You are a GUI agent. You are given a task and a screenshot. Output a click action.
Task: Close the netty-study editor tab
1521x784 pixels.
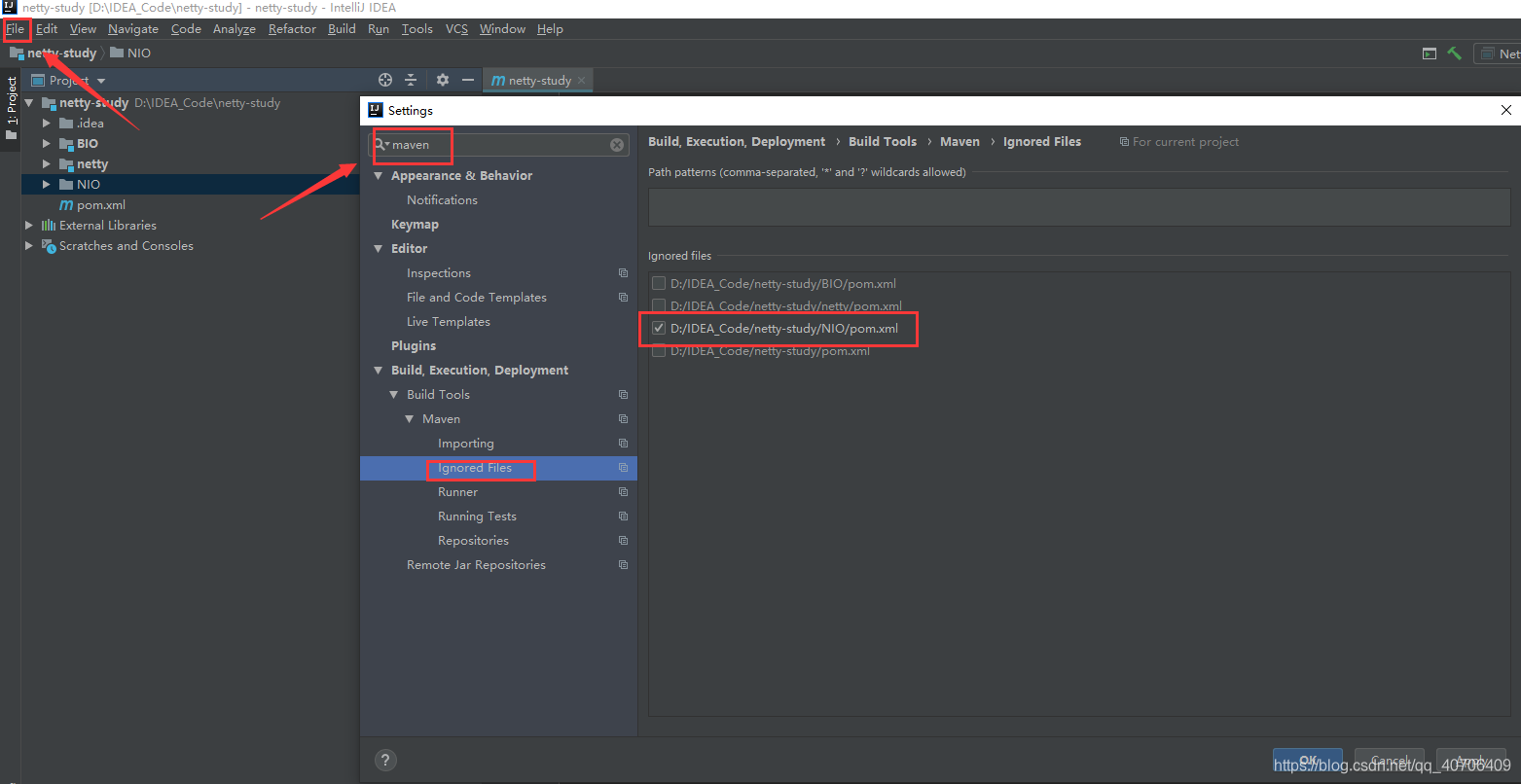(x=582, y=81)
